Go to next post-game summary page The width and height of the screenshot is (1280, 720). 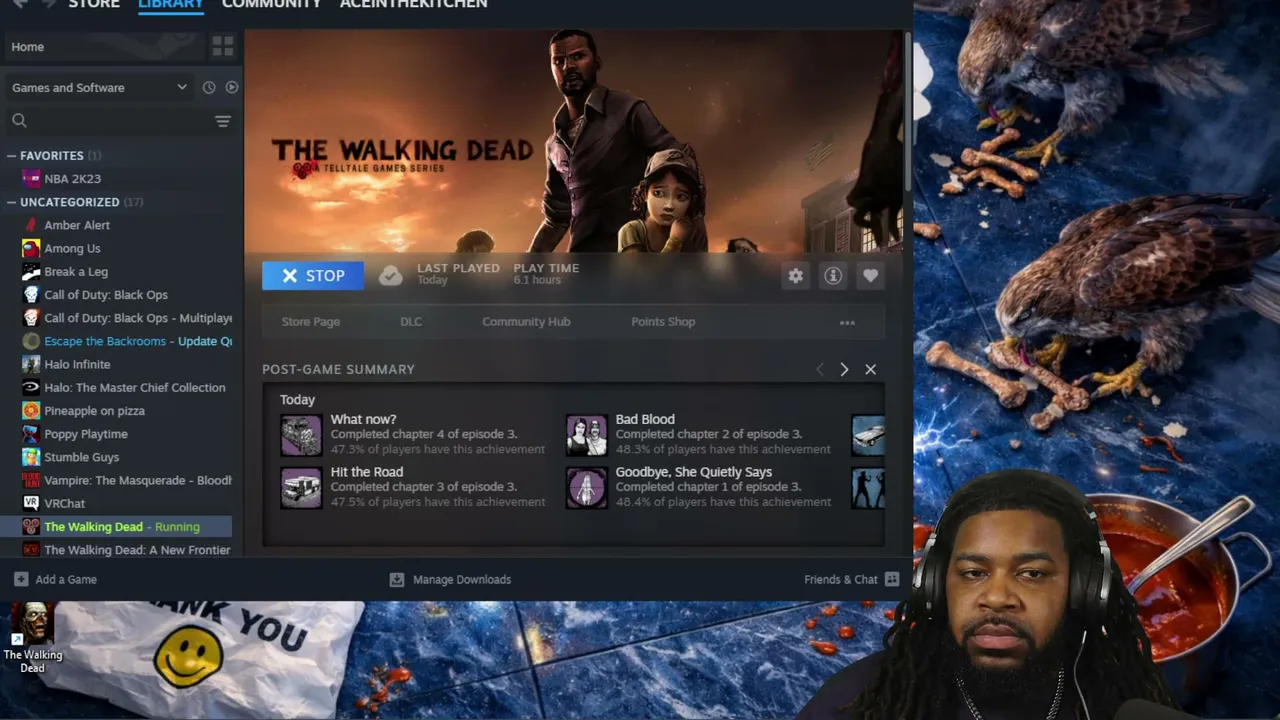coord(844,370)
